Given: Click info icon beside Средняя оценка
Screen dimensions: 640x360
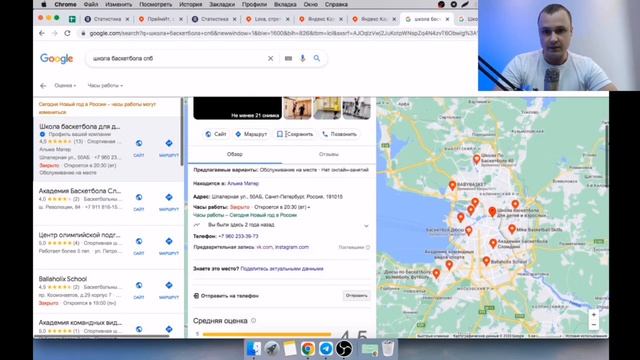Looking at the screenshot, I should [x=253, y=321].
